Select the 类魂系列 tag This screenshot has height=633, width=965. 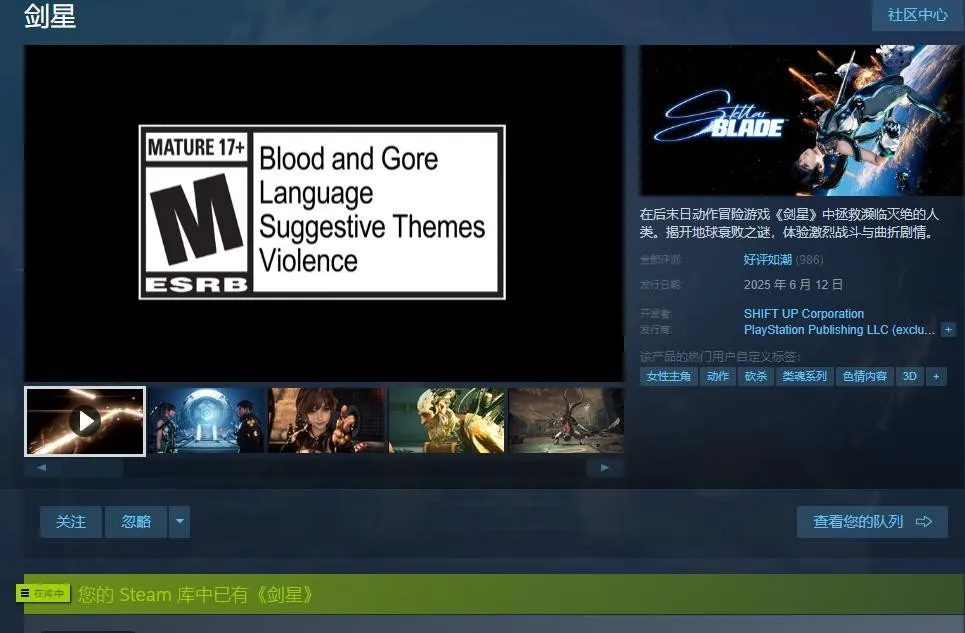pos(804,377)
